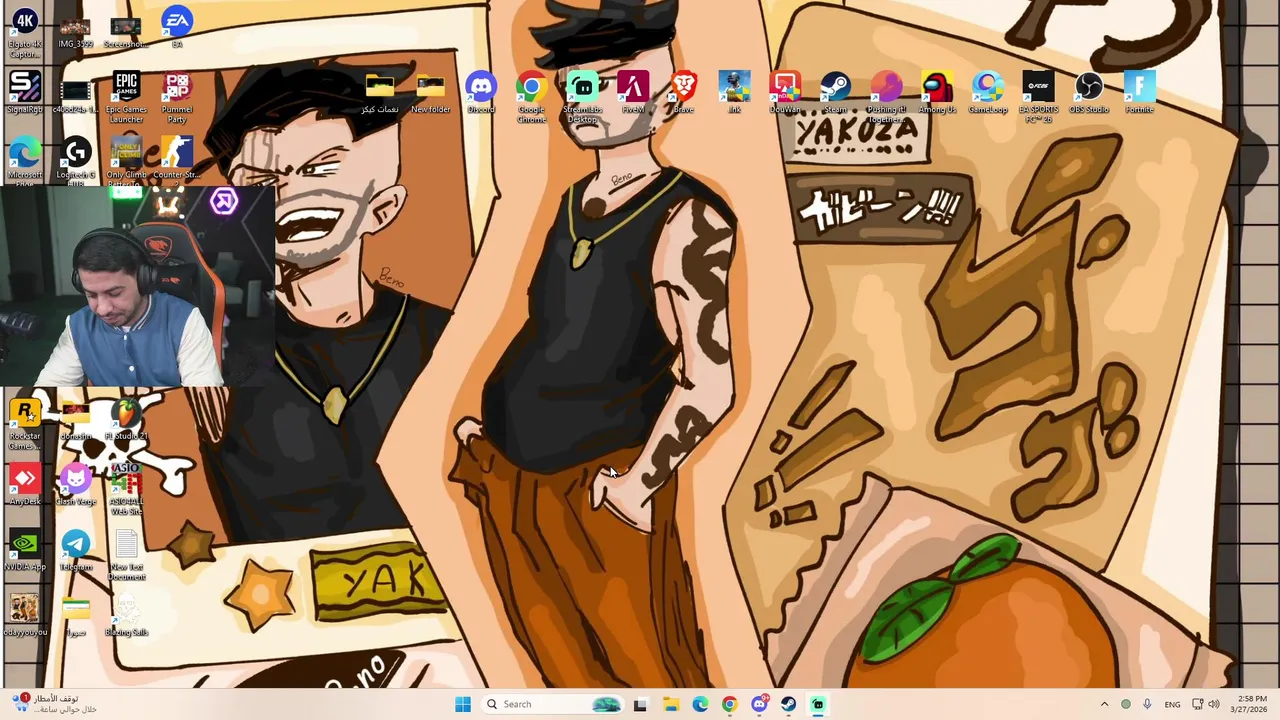Open the SignalRgb desktop icon

pos(25,93)
